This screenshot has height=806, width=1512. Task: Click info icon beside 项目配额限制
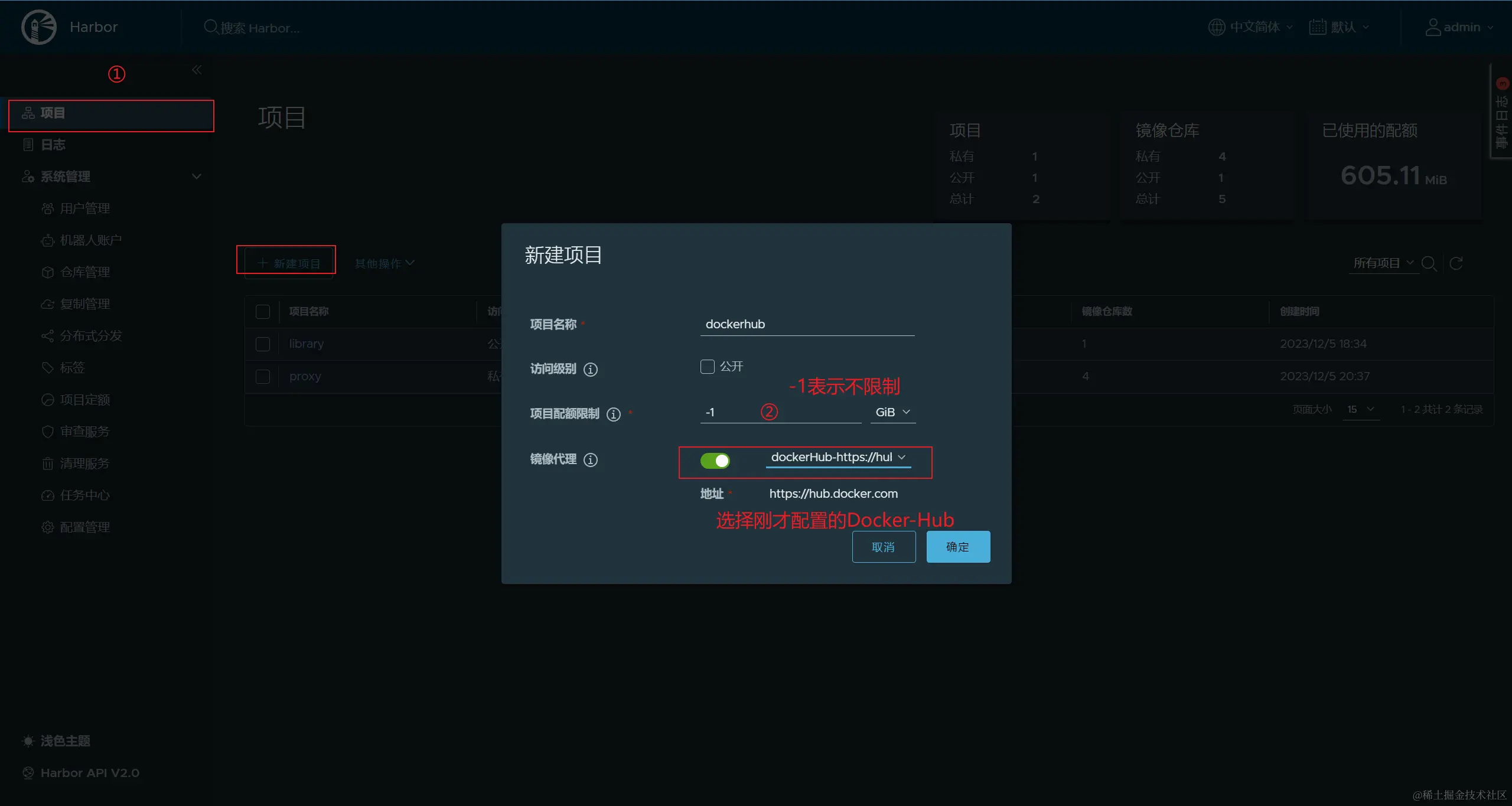point(613,415)
